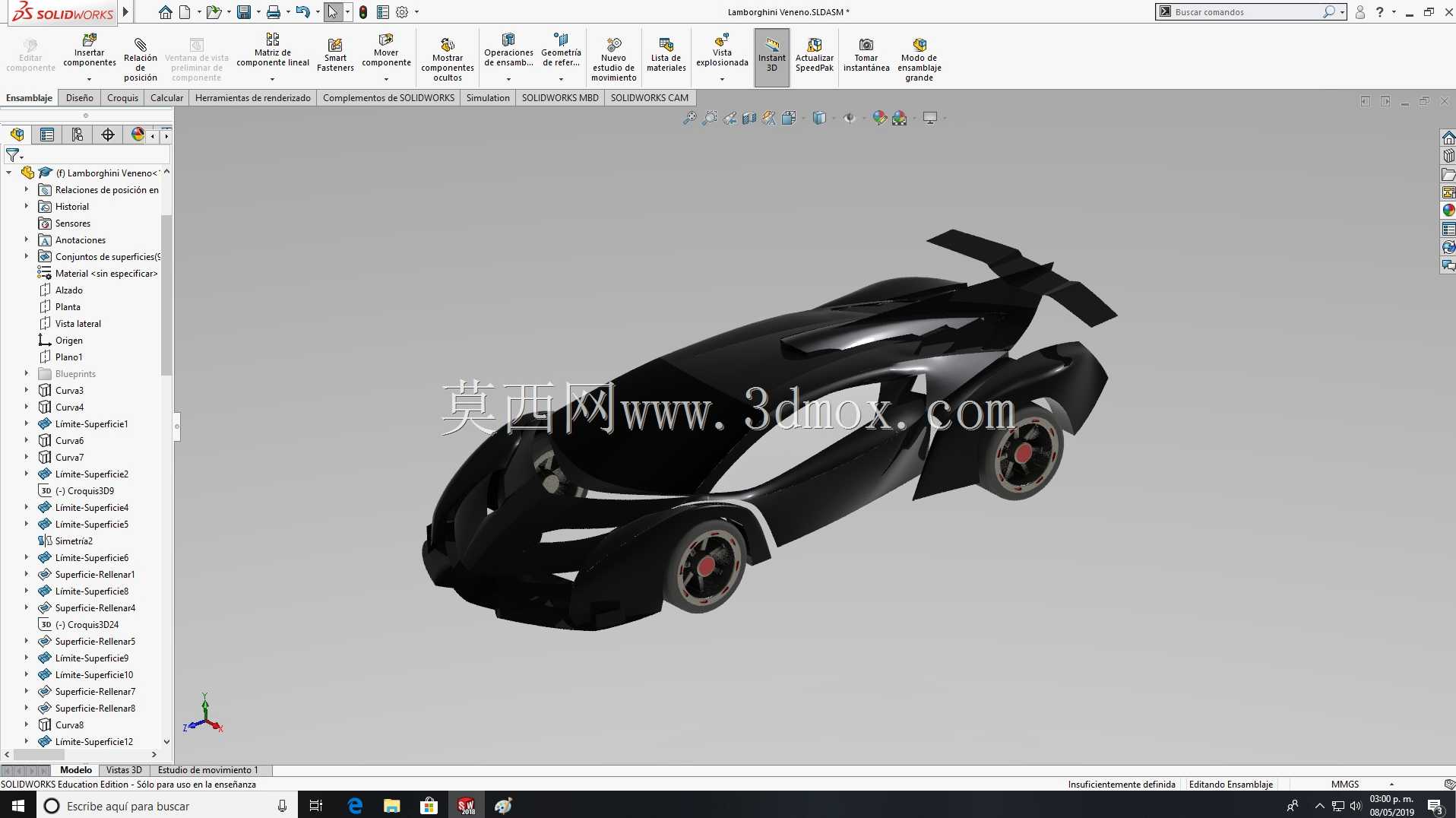
Task: Select Simetría2 feature in tree
Action: pyautogui.click(x=74, y=541)
